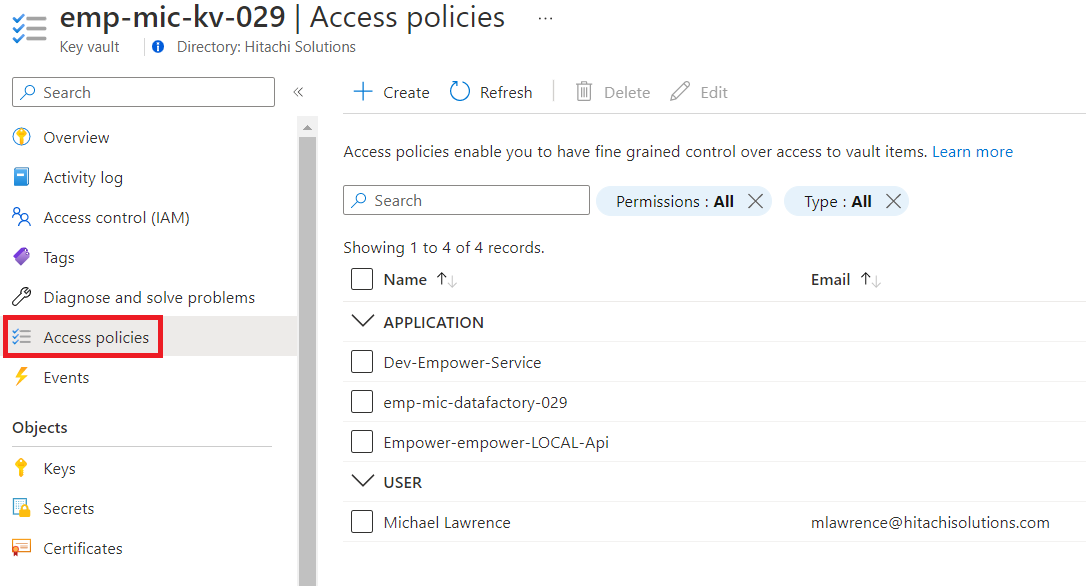The height and width of the screenshot is (586, 1086).
Task: Click the Secrets lock icon
Action: tap(21, 508)
